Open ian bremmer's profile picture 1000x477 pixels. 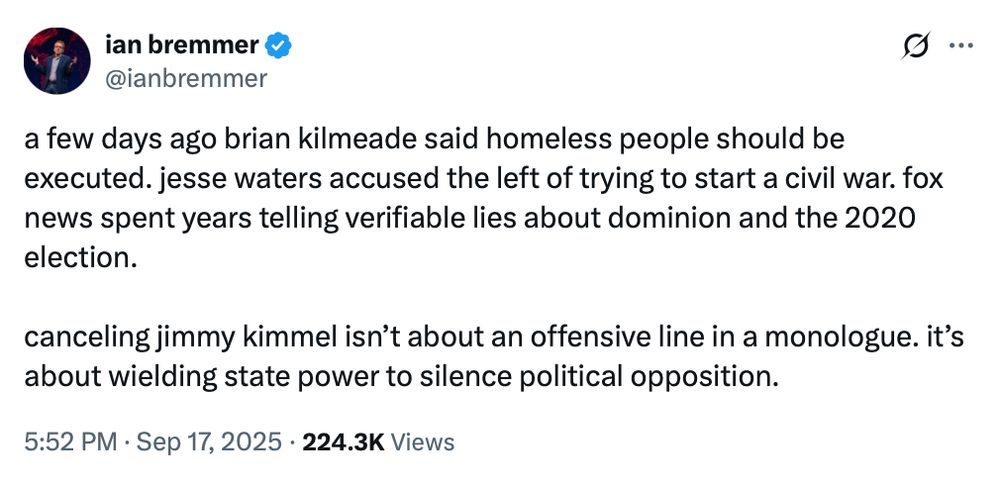point(58,61)
